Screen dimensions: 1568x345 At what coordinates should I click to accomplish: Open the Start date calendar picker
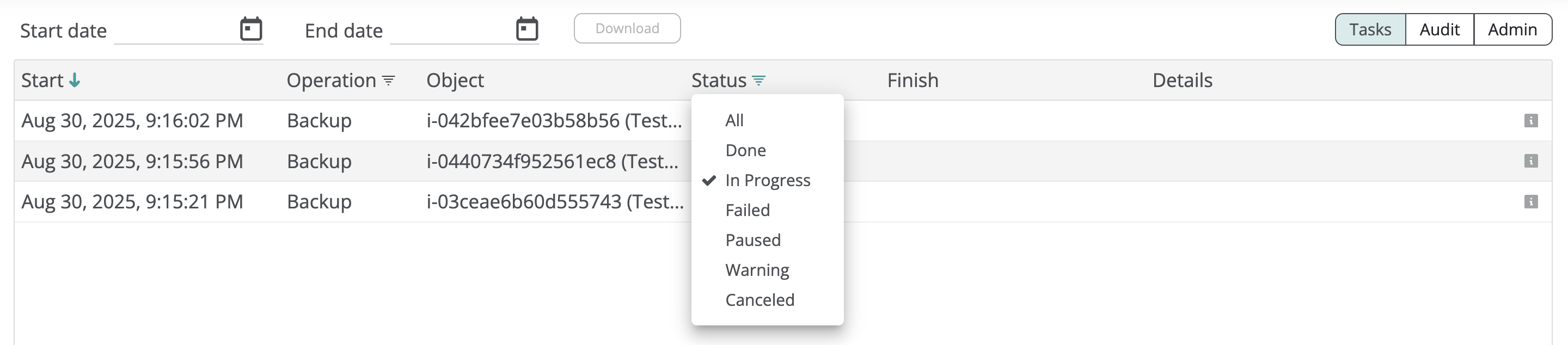[251, 29]
